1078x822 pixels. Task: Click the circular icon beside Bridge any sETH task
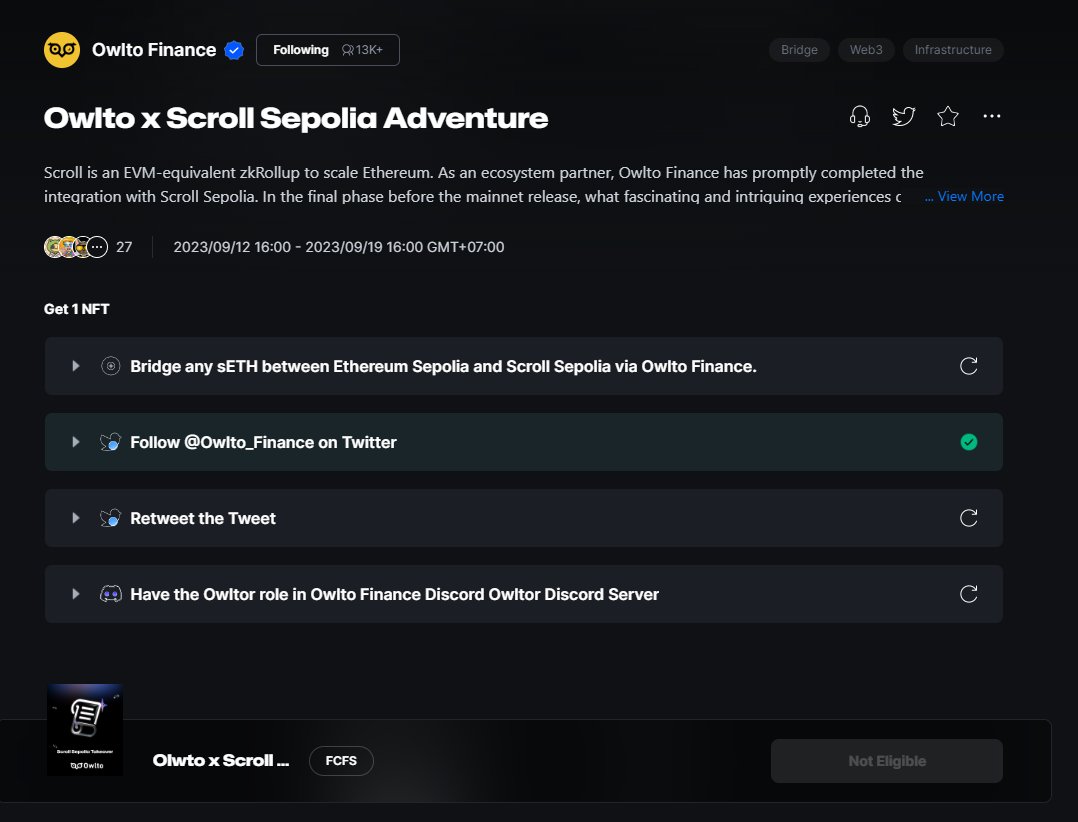tap(110, 366)
